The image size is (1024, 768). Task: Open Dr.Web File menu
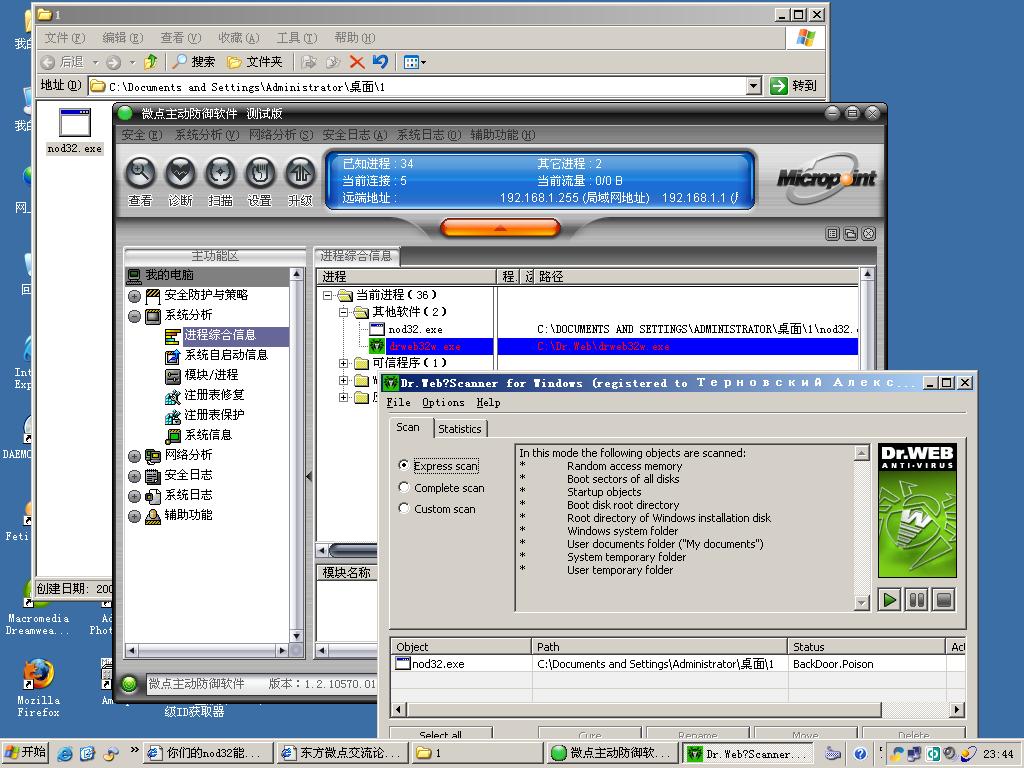click(398, 402)
